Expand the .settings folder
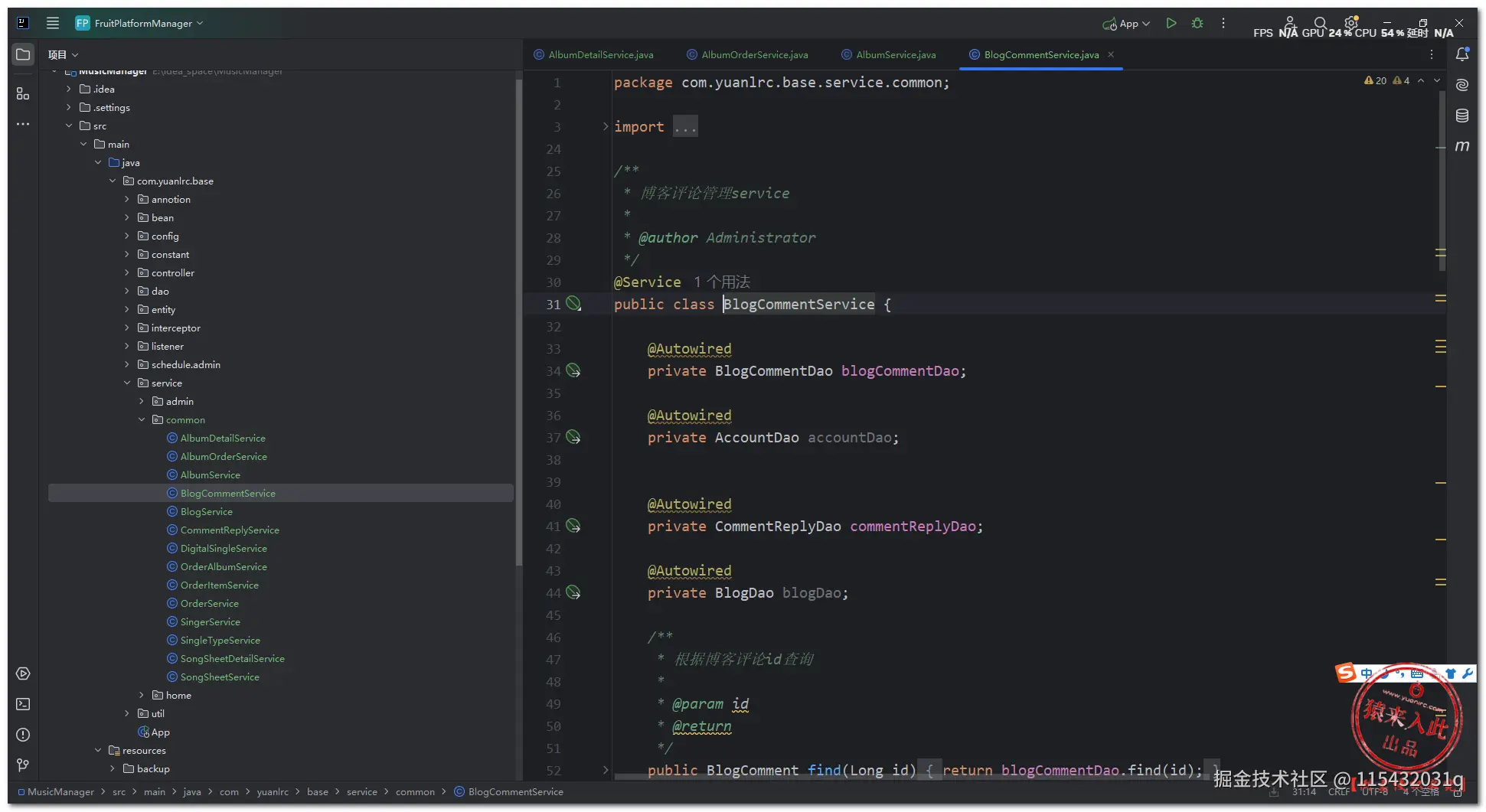The height and width of the screenshot is (812, 1486). (x=69, y=107)
